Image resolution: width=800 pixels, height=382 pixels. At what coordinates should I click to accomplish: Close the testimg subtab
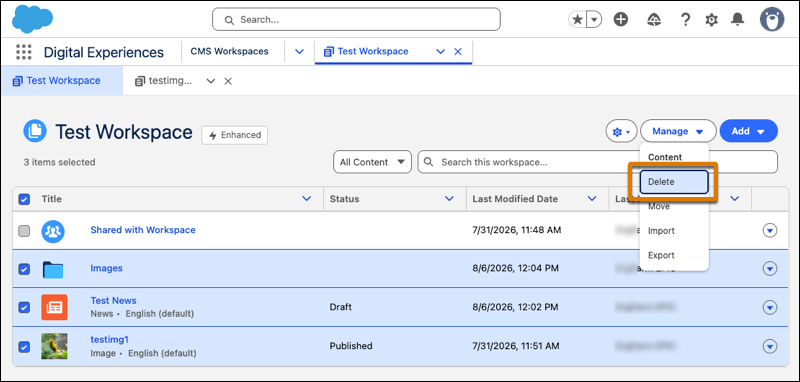[228, 81]
